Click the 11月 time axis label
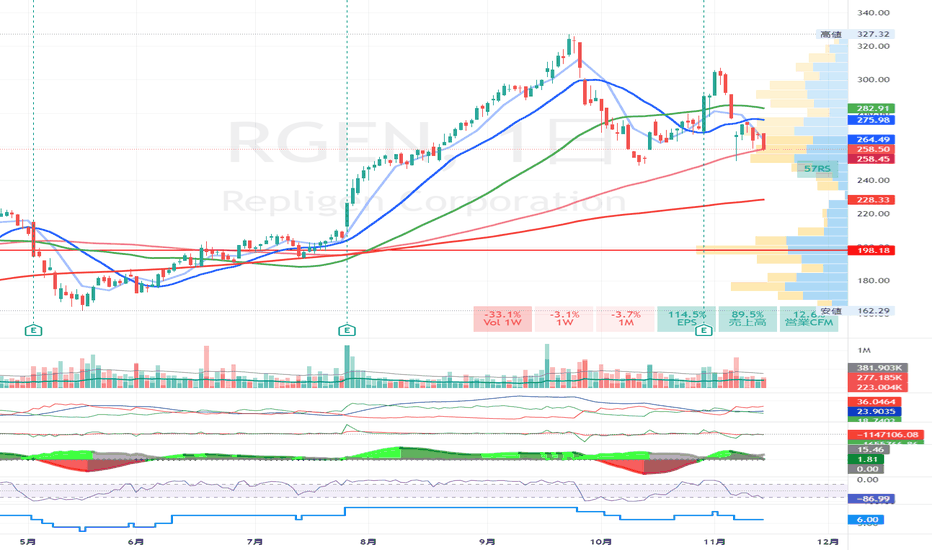The height and width of the screenshot is (550, 932). 714,542
